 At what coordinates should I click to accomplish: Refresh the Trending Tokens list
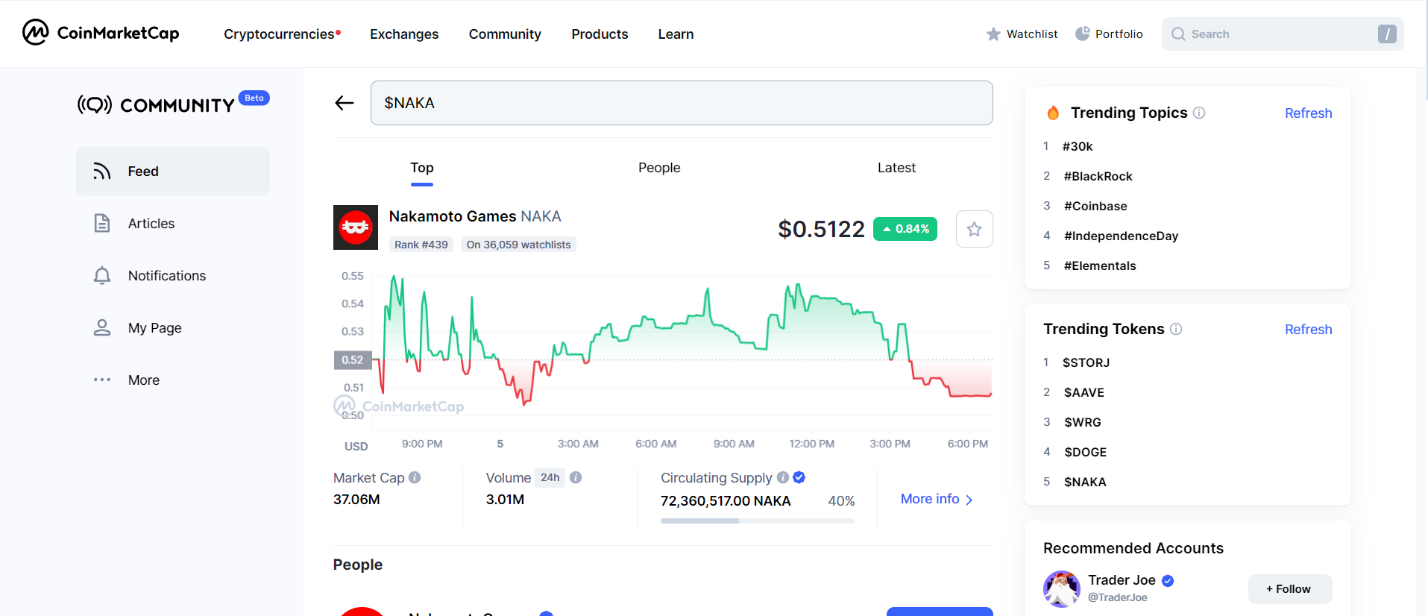point(1308,329)
